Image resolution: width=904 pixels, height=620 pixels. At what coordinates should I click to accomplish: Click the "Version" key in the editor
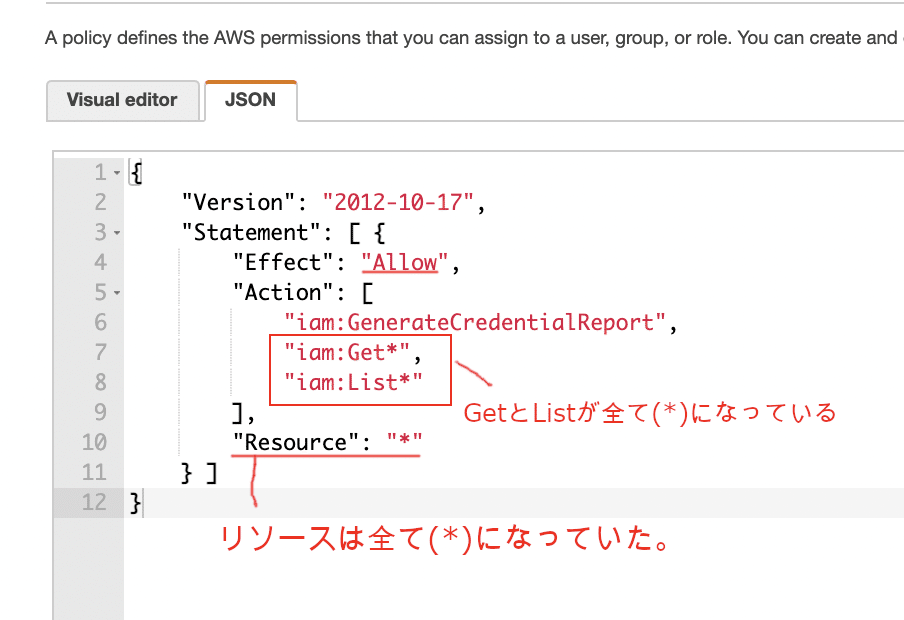point(239,202)
